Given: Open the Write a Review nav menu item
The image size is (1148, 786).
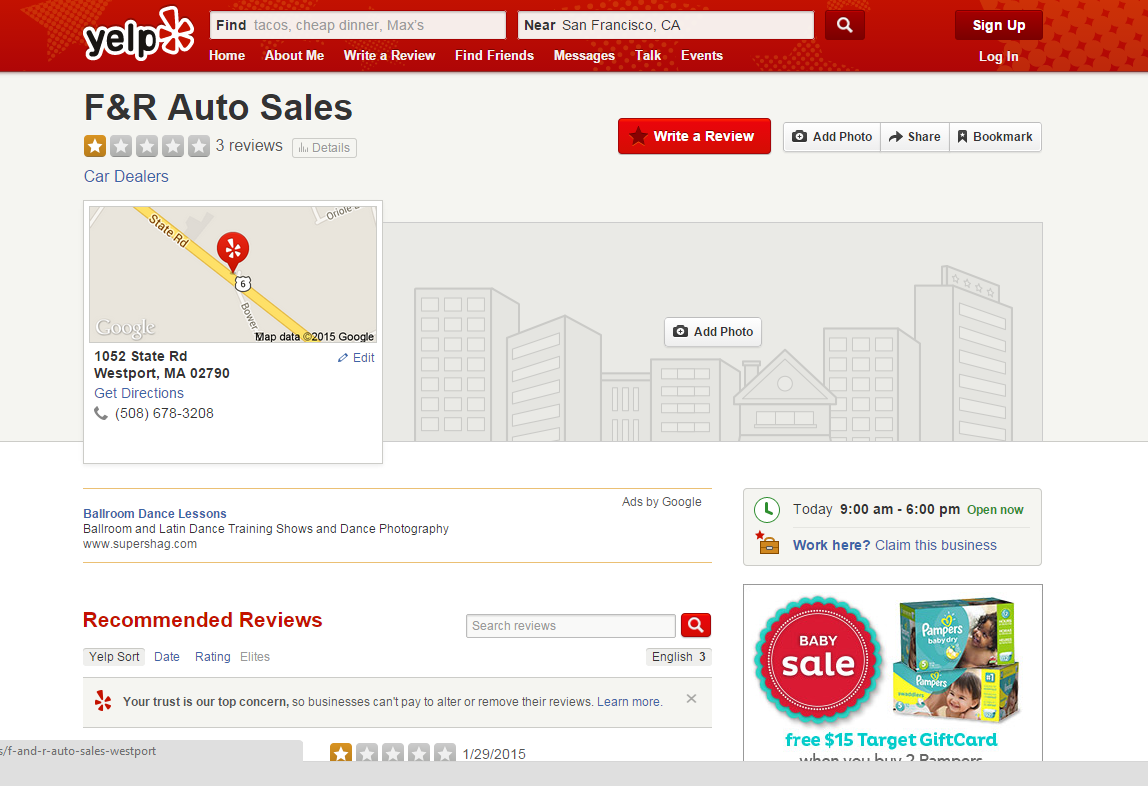Looking at the screenshot, I should tap(389, 56).
